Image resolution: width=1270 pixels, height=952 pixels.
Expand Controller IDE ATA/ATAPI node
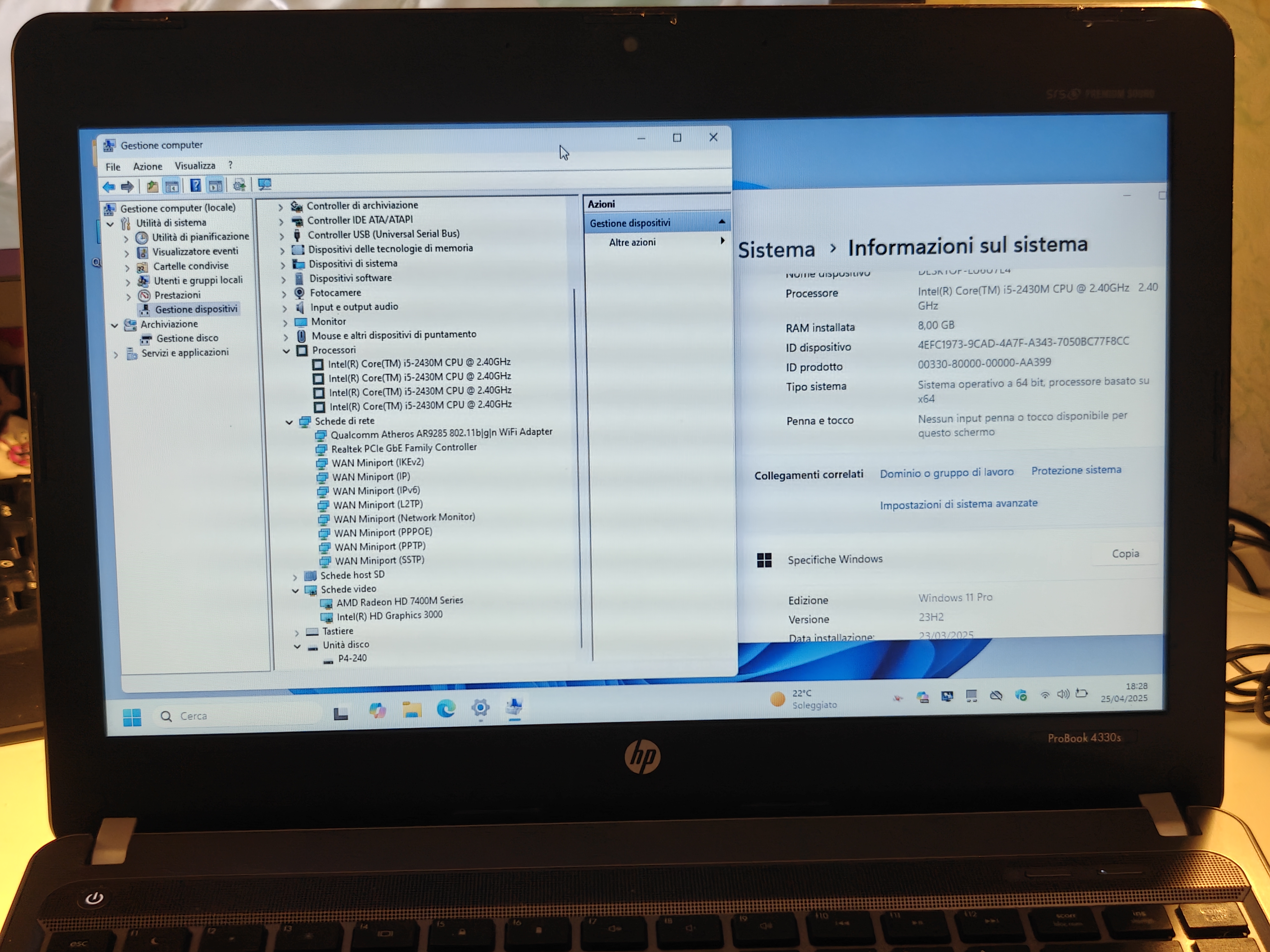[281, 222]
